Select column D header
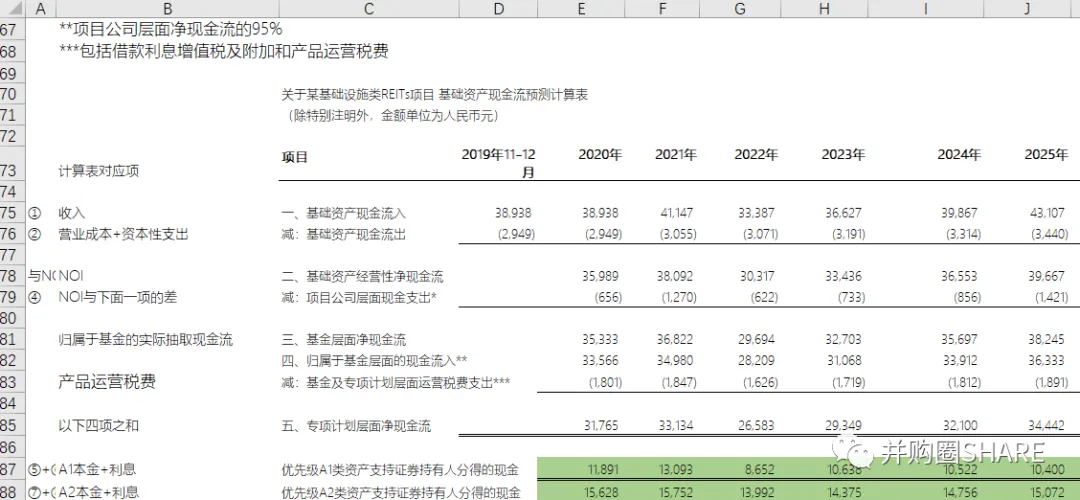The height and width of the screenshot is (500, 1080). tap(499, 9)
